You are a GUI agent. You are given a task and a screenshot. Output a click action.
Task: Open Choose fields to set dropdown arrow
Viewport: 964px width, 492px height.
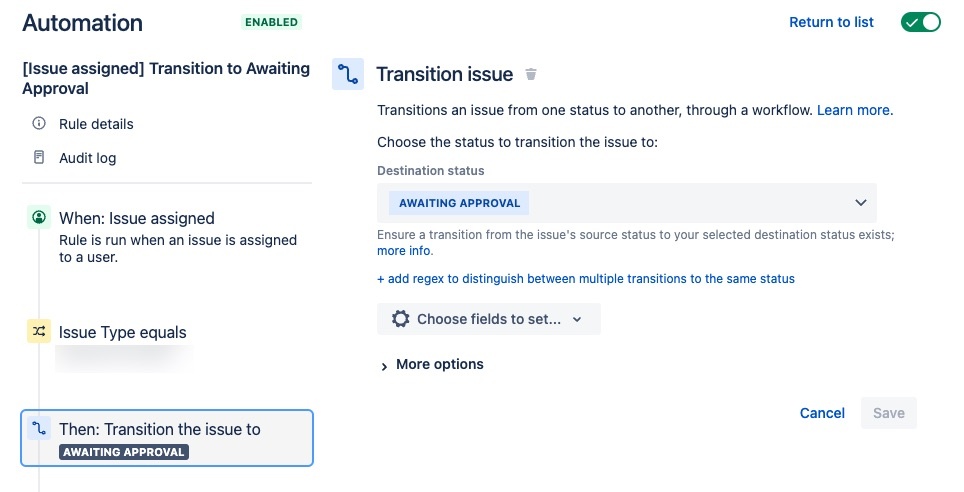click(x=577, y=319)
